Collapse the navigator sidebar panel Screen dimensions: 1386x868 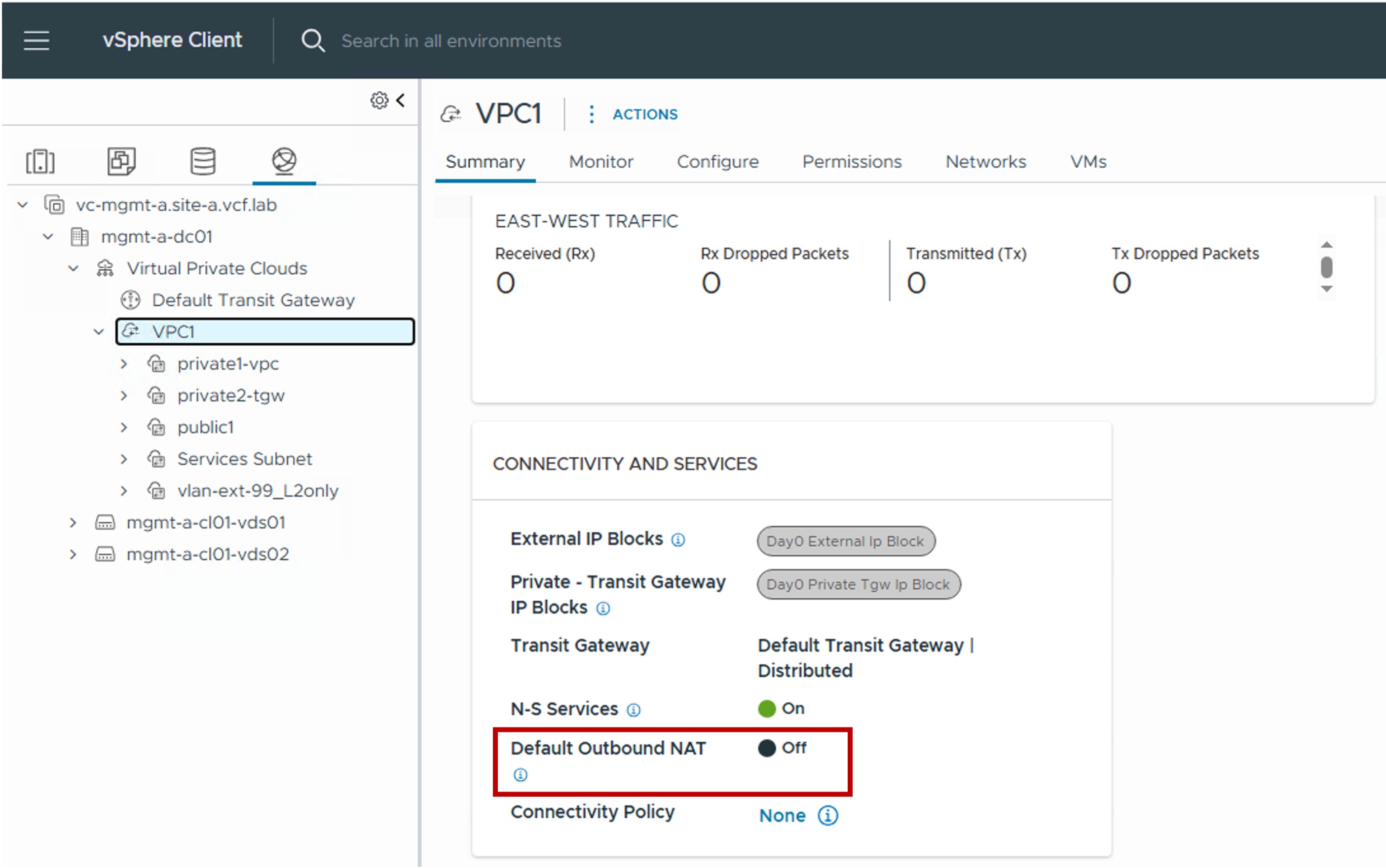coord(401,100)
